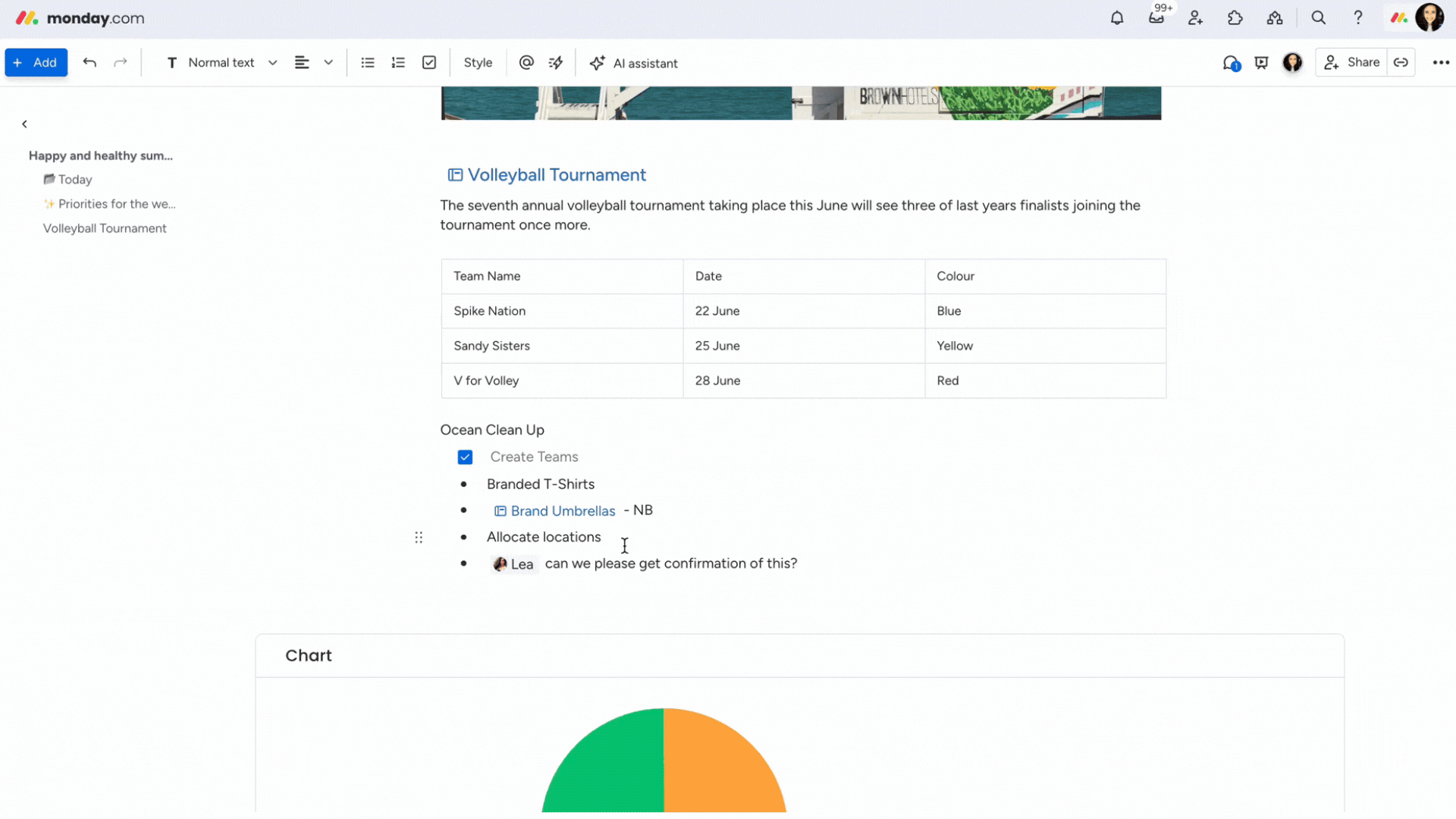
Task: Open the Normal text style dropdown
Action: coord(221,63)
